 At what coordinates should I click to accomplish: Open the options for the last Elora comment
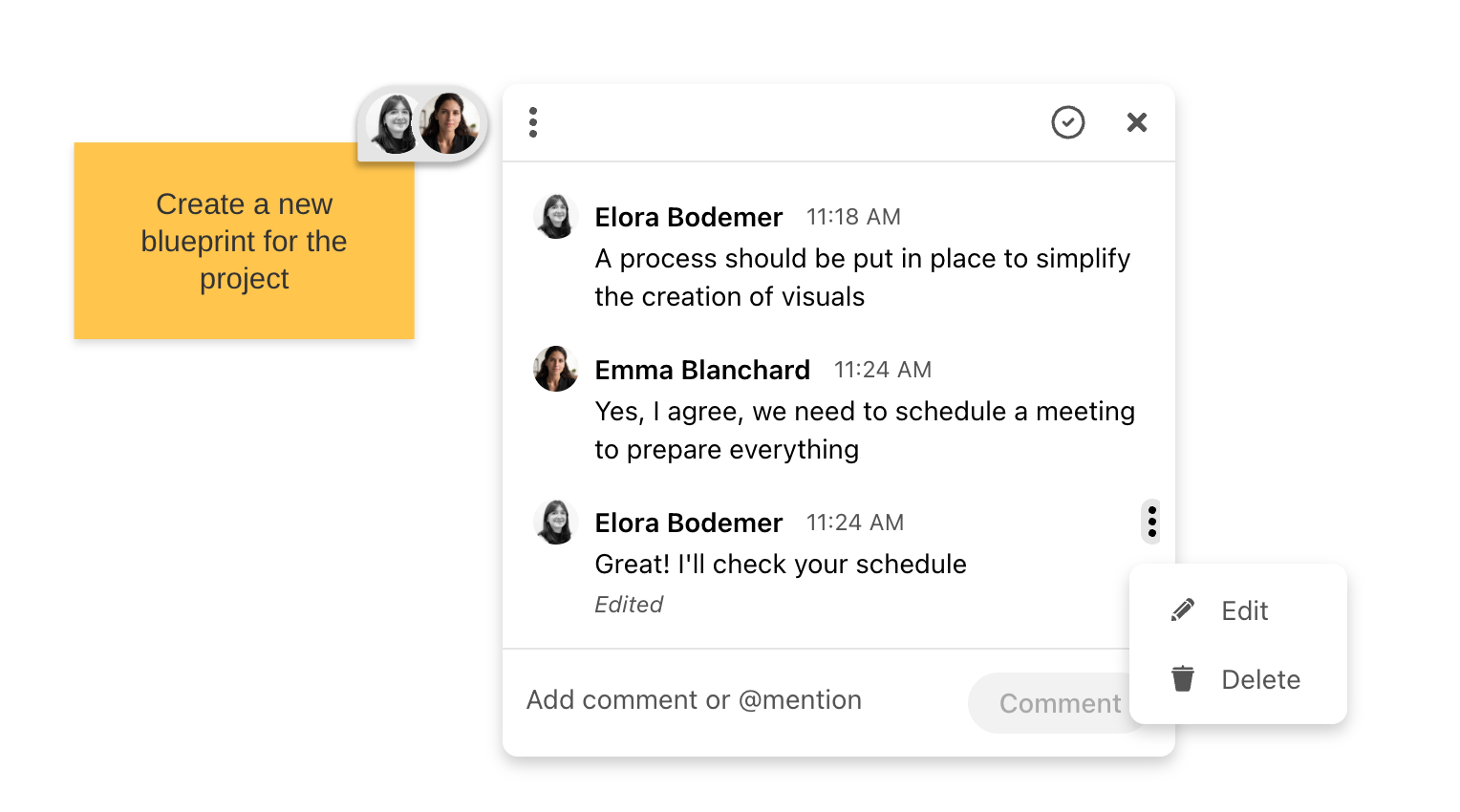coord(1151,522)
